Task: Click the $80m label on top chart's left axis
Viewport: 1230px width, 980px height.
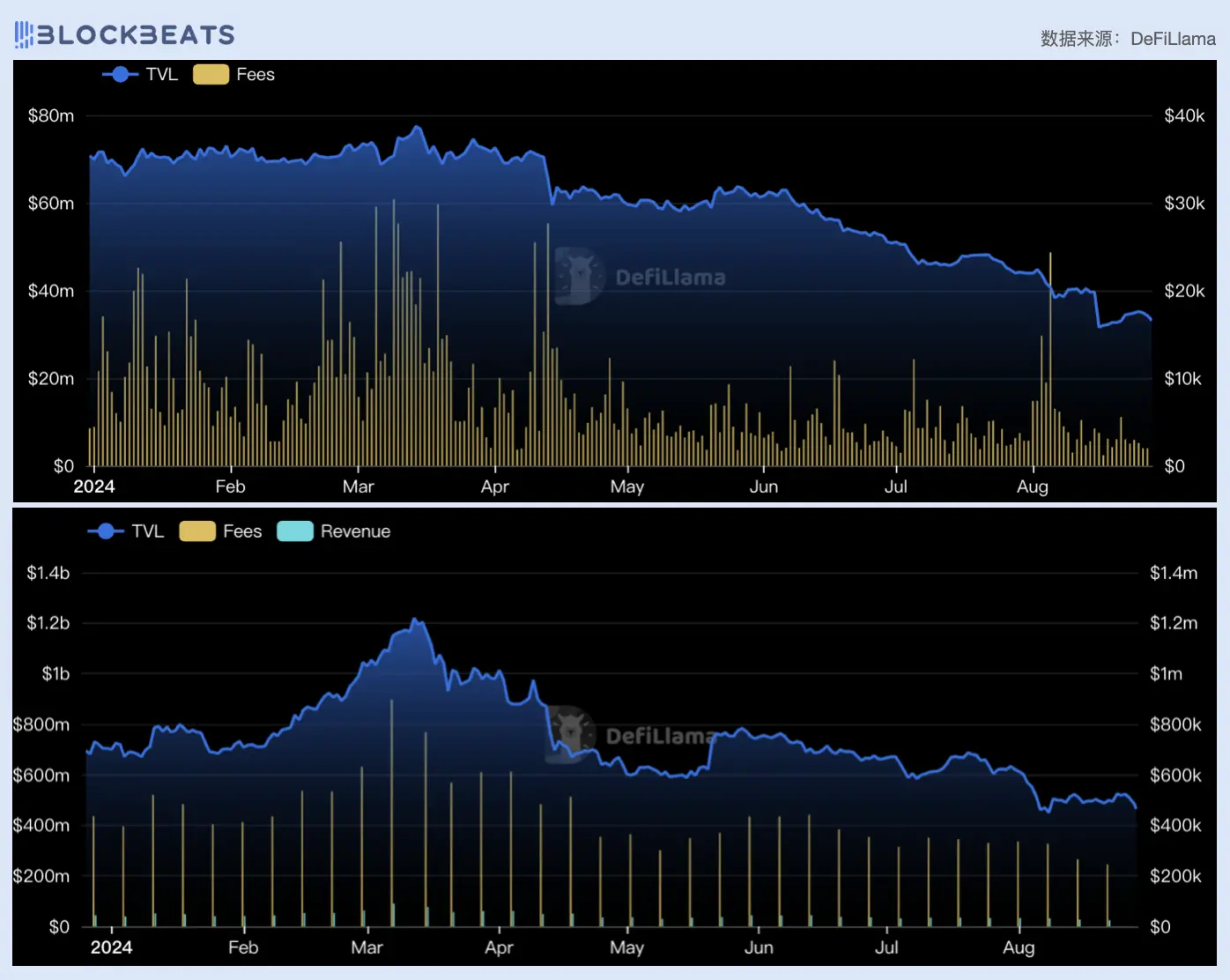Action: tap(51, 115)
